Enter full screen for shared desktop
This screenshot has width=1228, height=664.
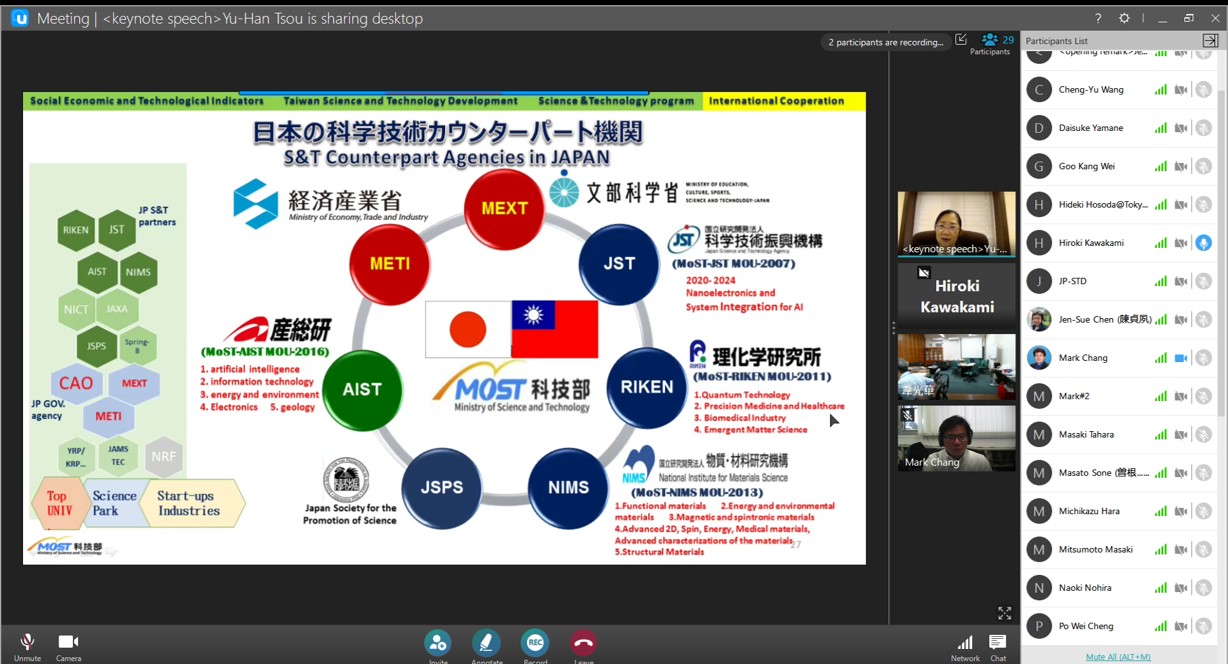point(1004,613)
